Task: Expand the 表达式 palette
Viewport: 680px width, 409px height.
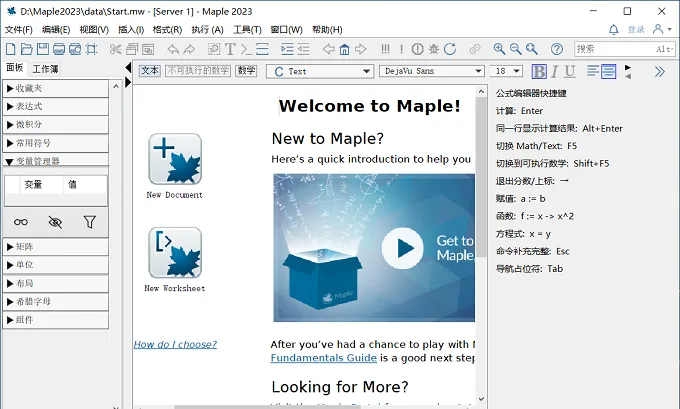Action: tap(56, 107)
